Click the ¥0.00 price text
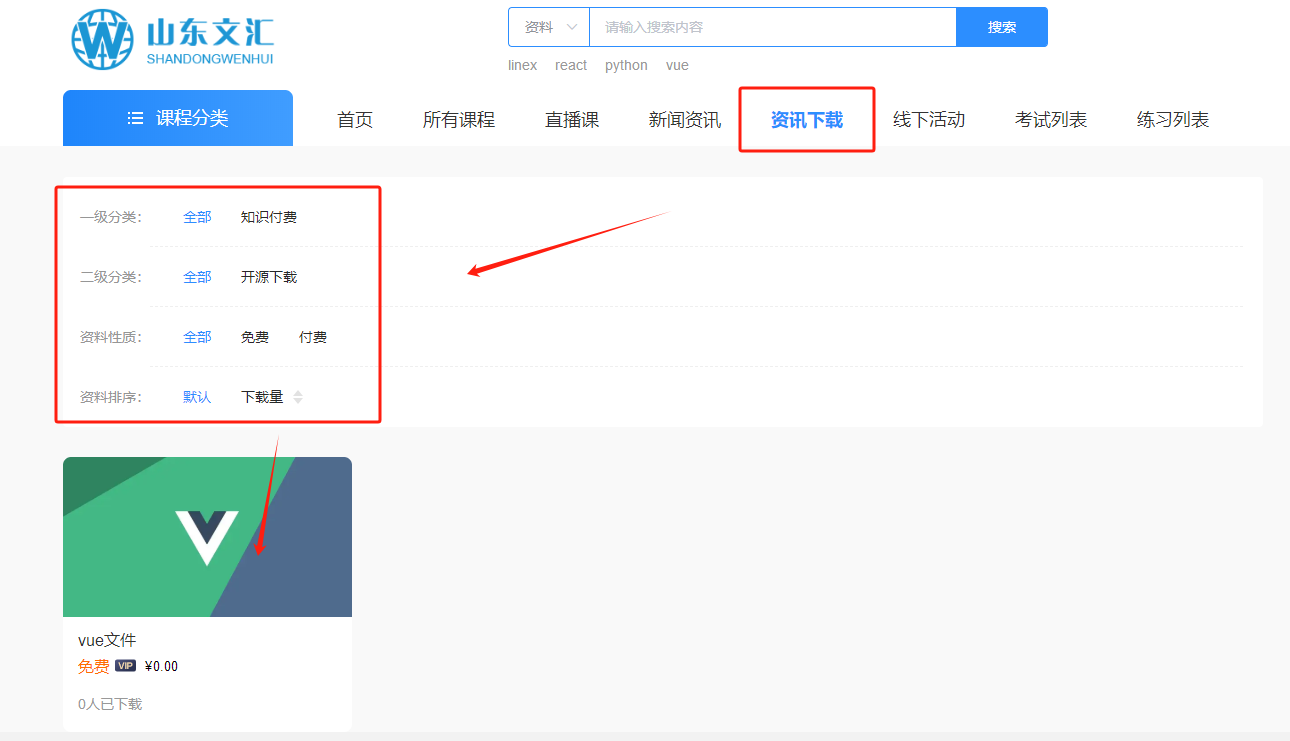Image resolution: width=1290 pixels, height=741 pixels. 161,667
